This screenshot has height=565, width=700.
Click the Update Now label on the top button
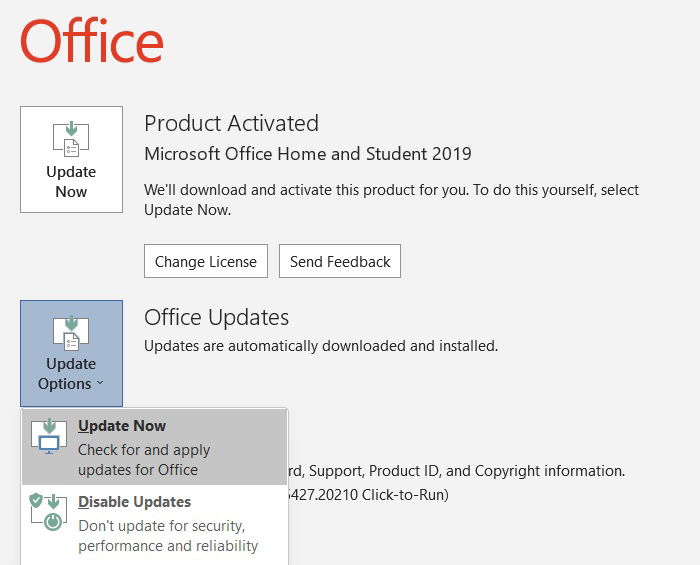(x=71, y=182)
